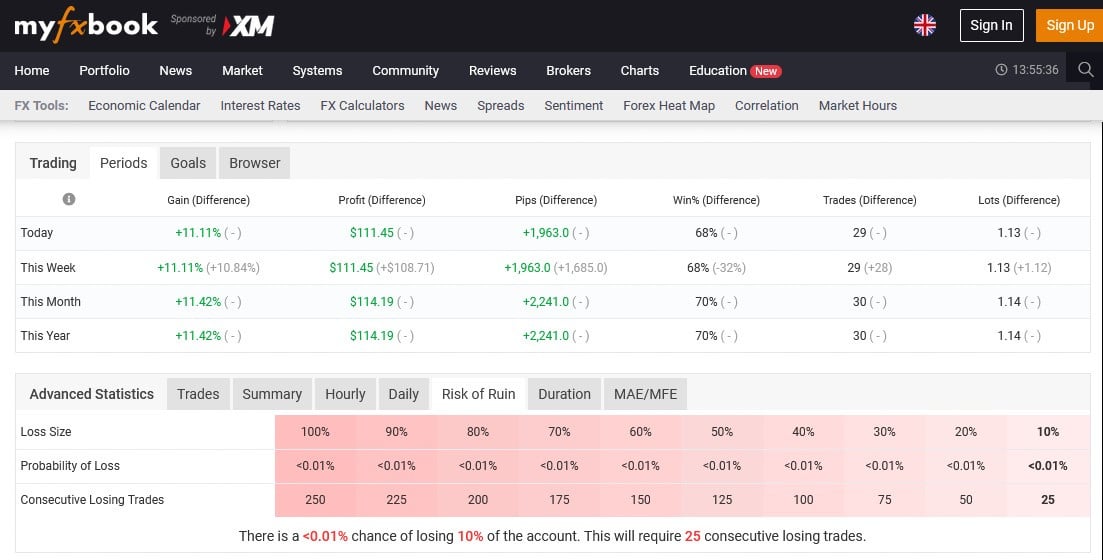Viewport: 1103px width, 560px height.
Task: Switch to the Browser tab
Action: pyautogui.click(x=255, y=163)
